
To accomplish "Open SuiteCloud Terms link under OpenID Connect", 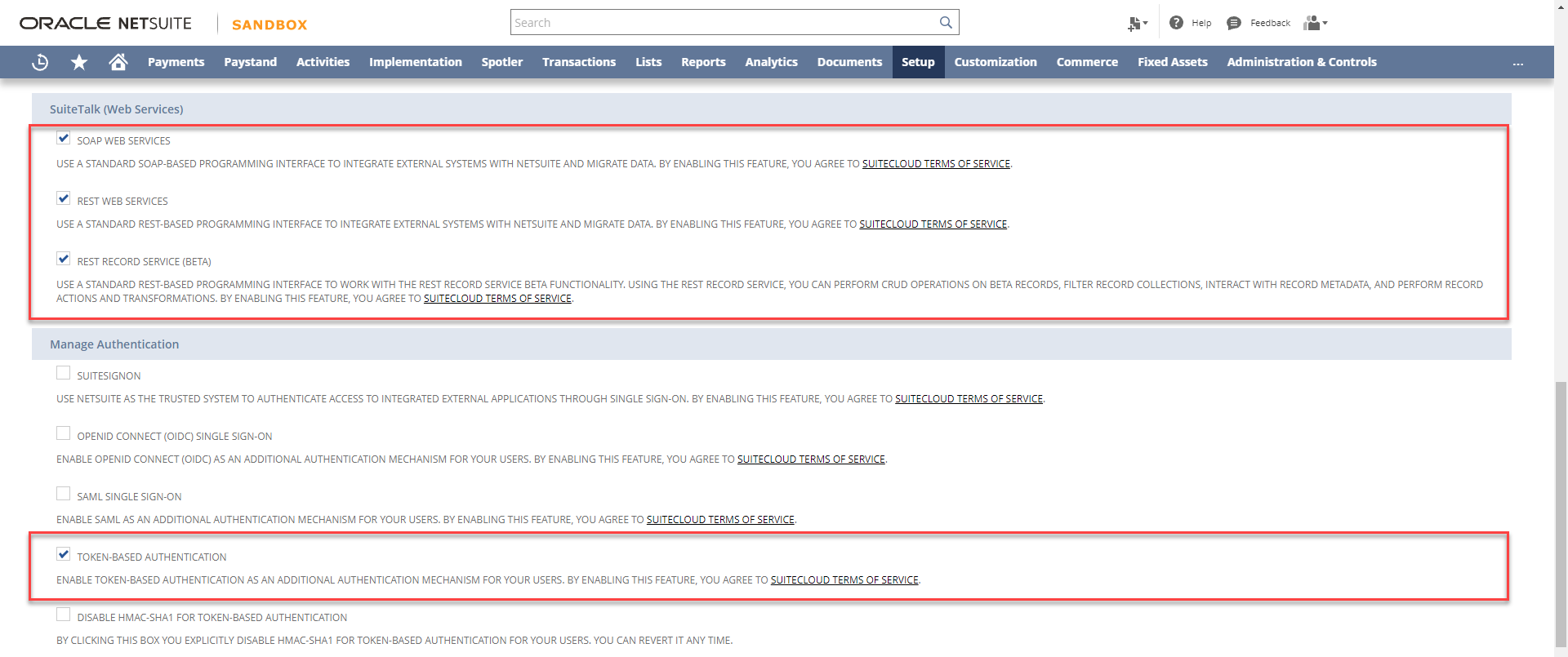I will (x=811, y=459).
